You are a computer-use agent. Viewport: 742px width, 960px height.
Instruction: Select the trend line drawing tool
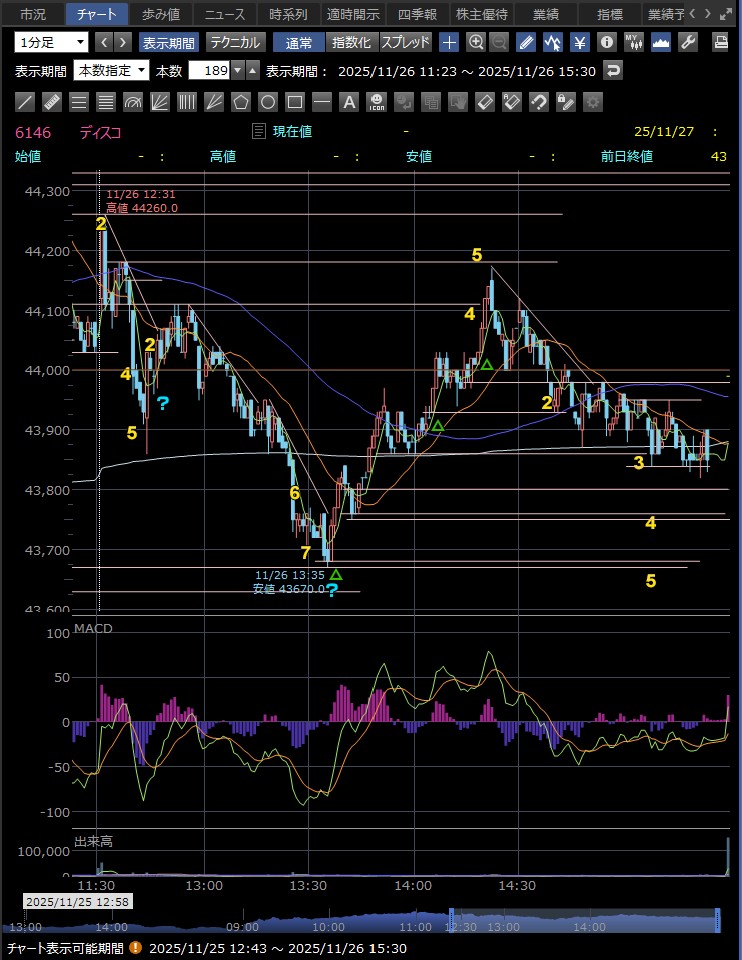tap(26, 101)
